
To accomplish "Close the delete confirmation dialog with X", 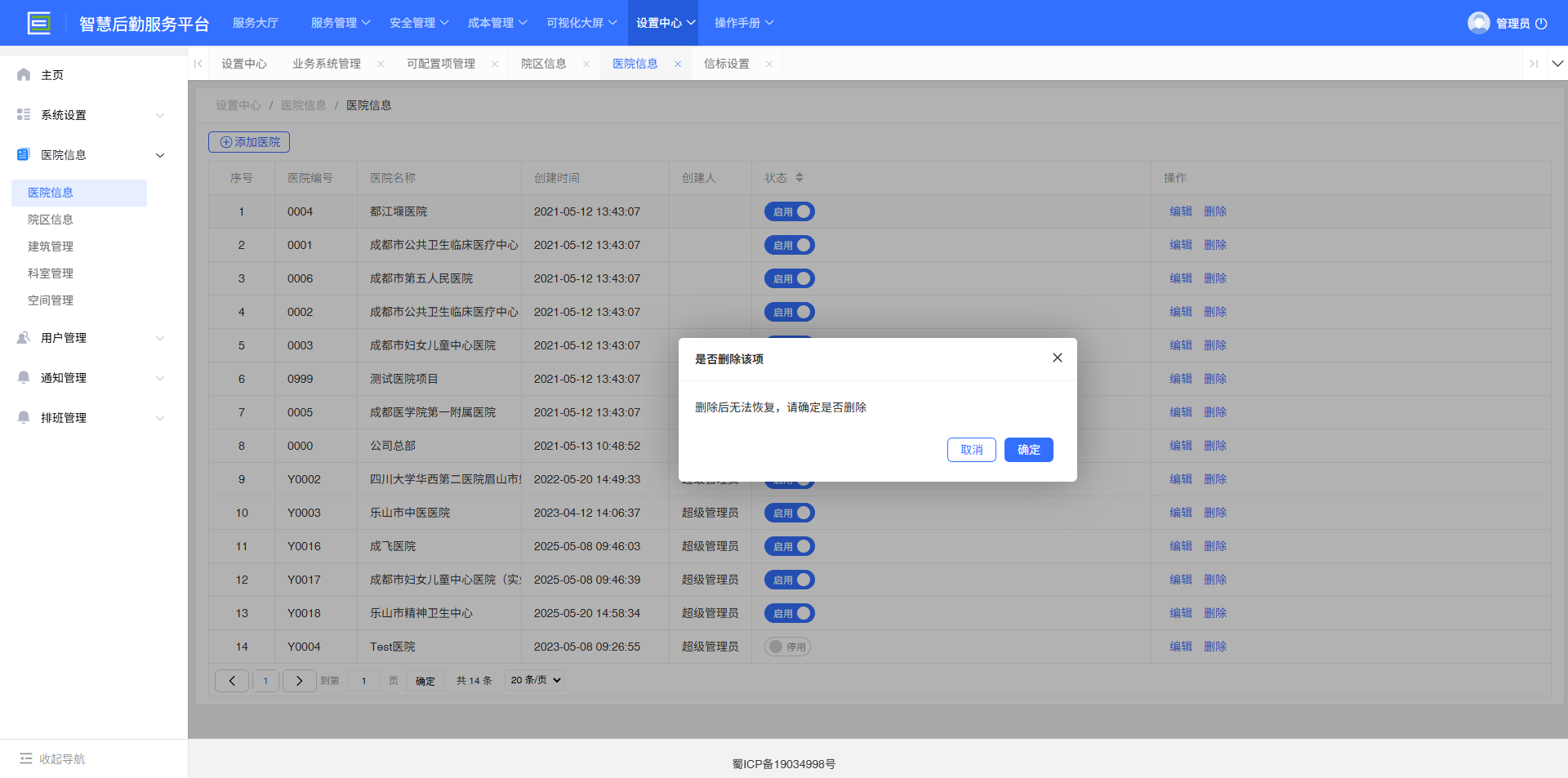I will [x=1058, y=358].
